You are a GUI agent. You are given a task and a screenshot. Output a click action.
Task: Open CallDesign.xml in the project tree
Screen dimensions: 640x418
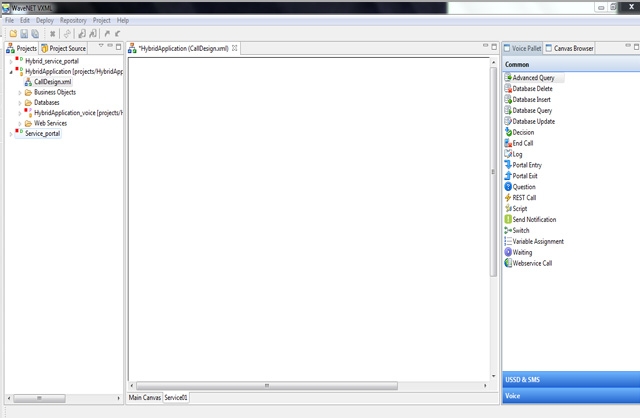coord(52,82)
